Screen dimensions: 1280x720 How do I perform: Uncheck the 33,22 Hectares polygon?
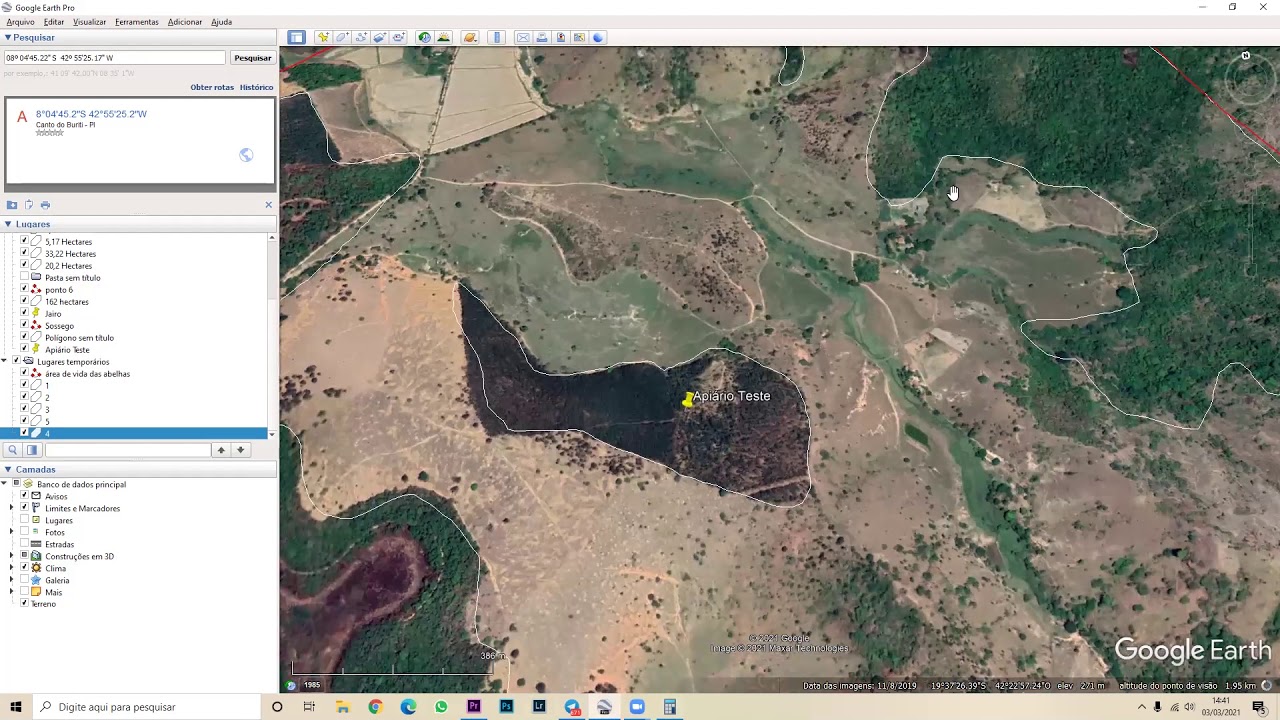pyautogui.click(x=25, y=253)
